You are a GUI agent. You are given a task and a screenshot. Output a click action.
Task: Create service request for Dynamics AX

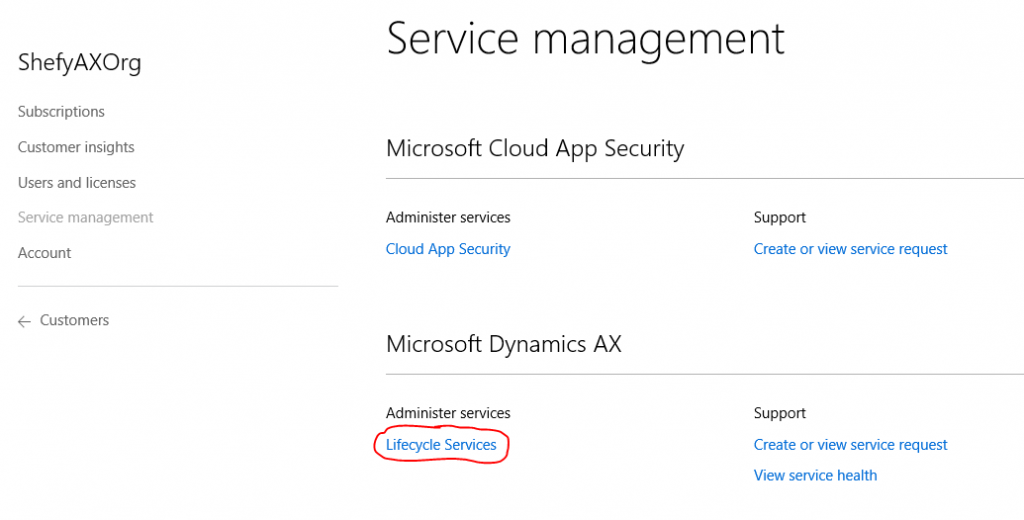[850, 445]
